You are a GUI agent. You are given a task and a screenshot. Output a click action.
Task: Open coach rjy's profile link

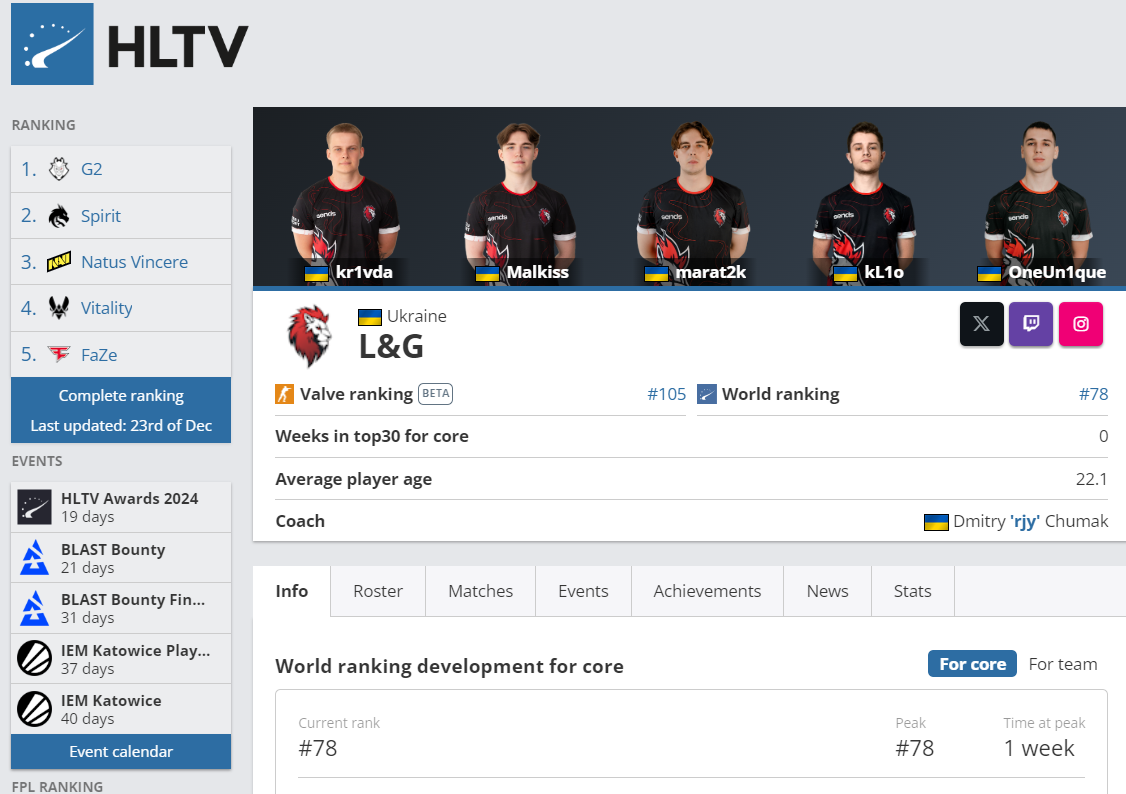point(1024,521)
